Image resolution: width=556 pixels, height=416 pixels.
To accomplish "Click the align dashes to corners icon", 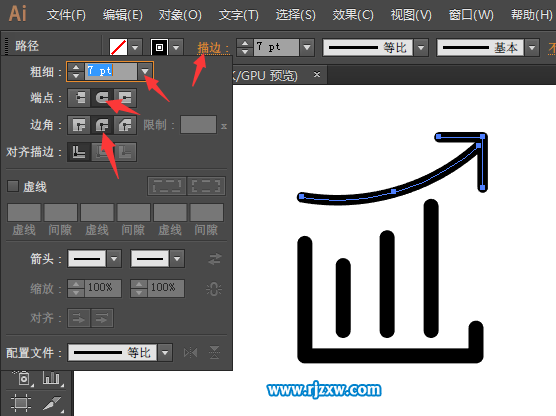I will tap(206, 186).
